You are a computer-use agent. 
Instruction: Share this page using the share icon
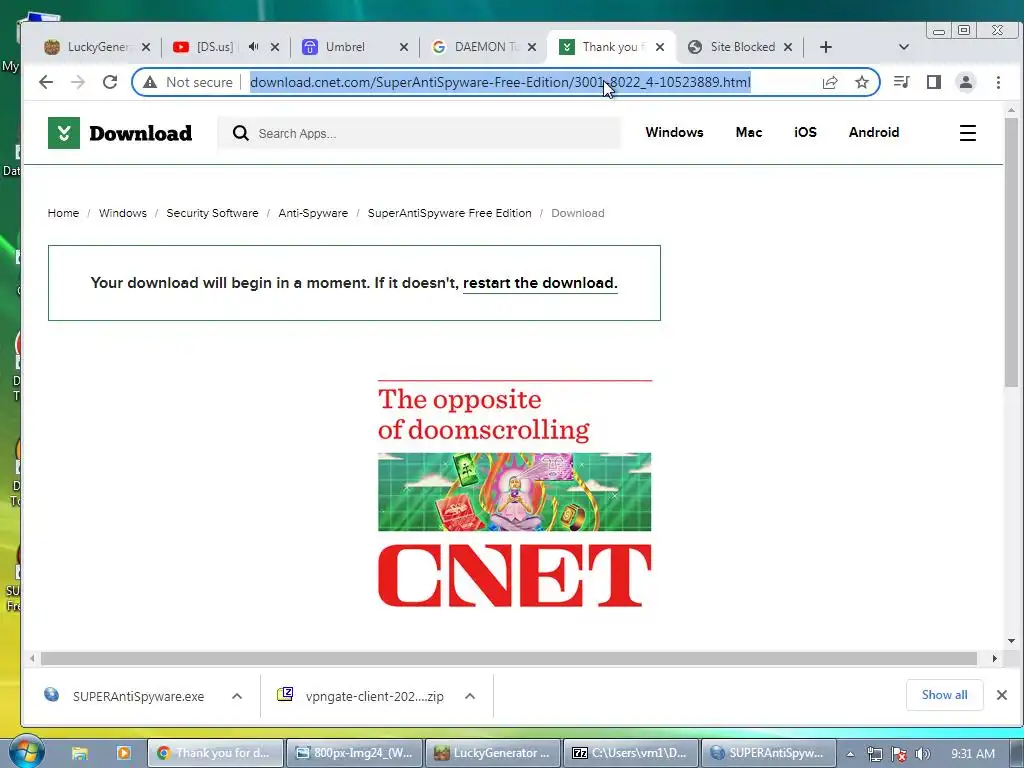click(830, 82)
